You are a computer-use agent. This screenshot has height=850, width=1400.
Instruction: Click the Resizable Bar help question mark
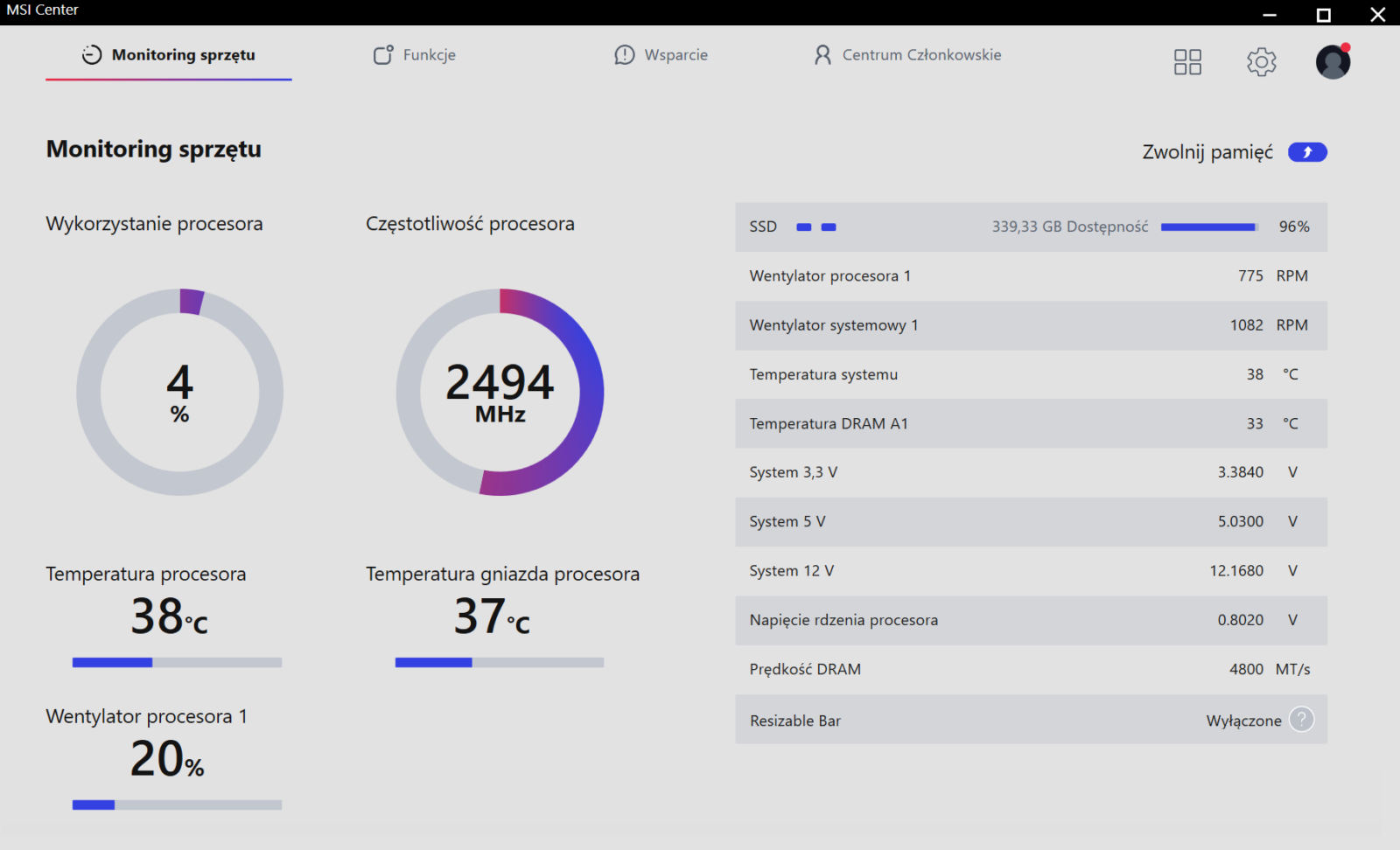click(x=1302, y=720)
